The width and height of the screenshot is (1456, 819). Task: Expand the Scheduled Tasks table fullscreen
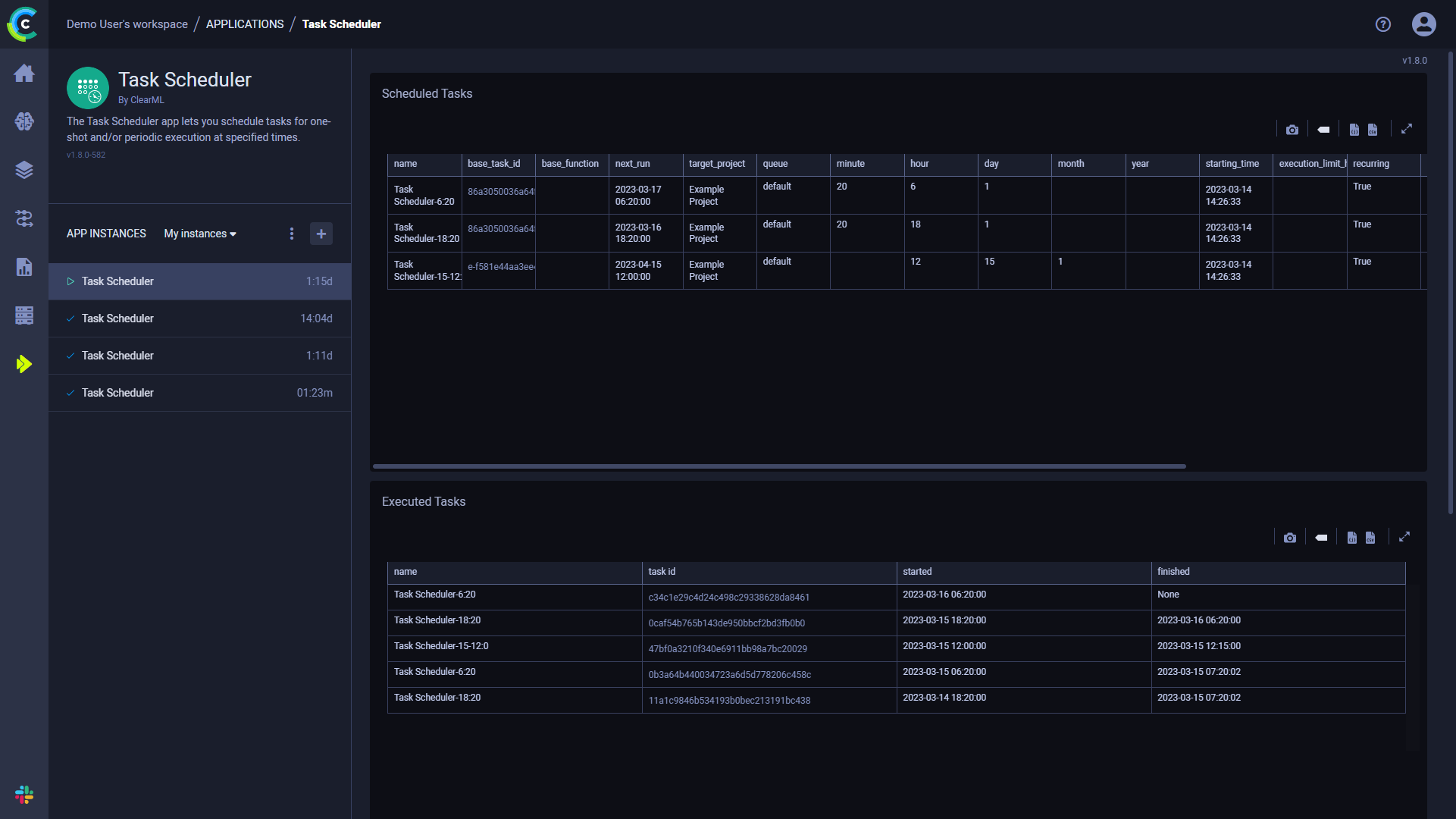(x=1406, y=129)
